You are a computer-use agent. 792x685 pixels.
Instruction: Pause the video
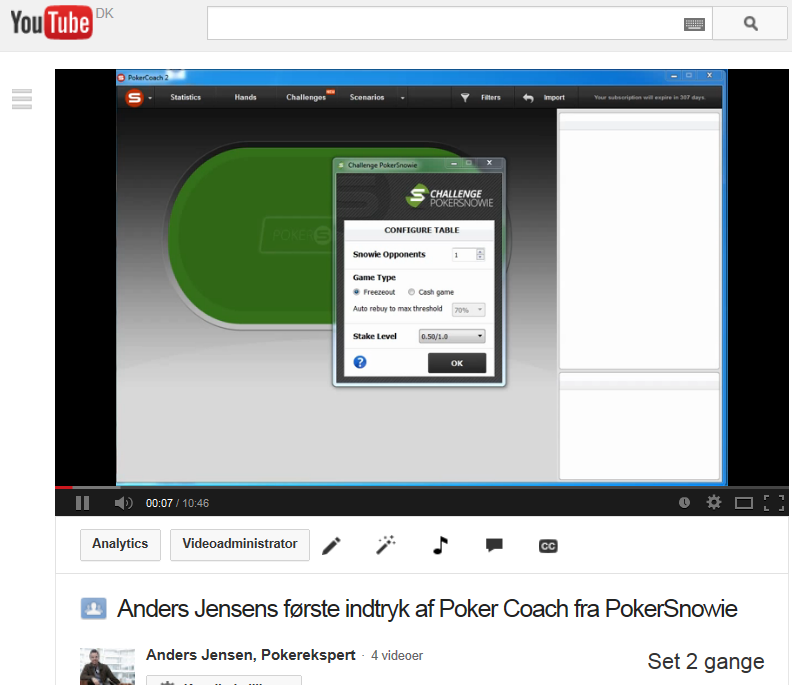[x=82, y=503]
